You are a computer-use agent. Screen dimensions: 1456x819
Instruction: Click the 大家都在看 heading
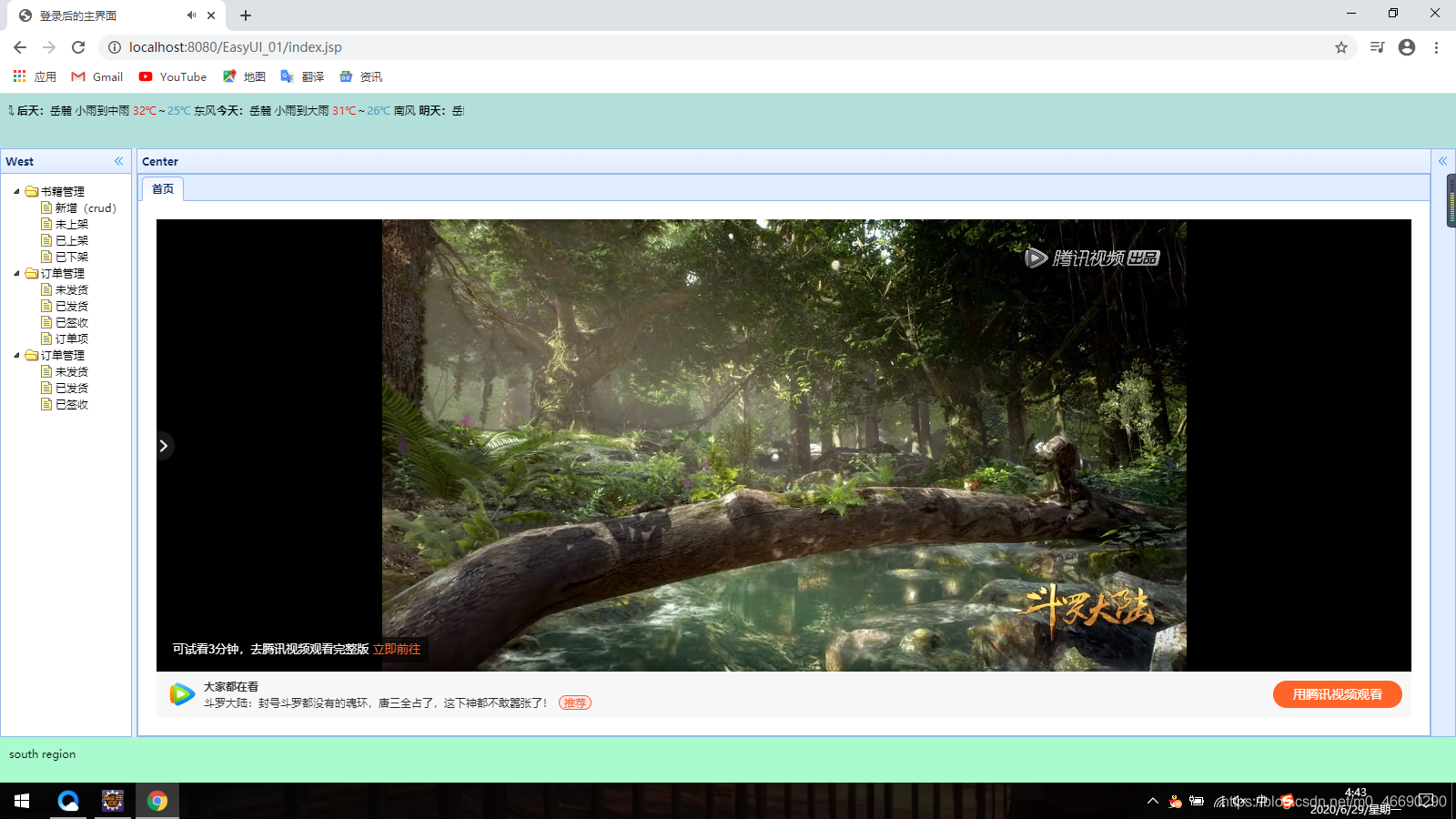[x=230, y=686]
